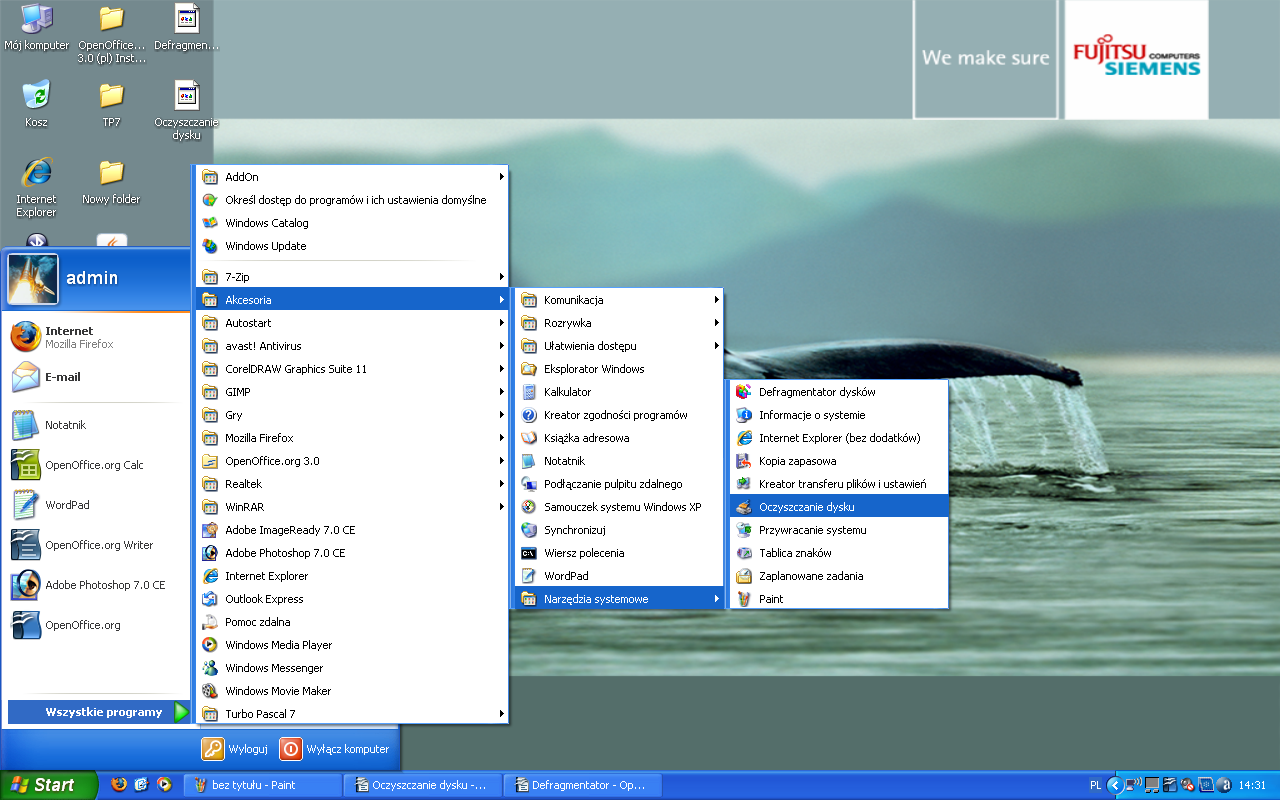Open Internet Mozilla Firefox pinned item
The height and width of the screenshot is (800, 1280).
97,337
